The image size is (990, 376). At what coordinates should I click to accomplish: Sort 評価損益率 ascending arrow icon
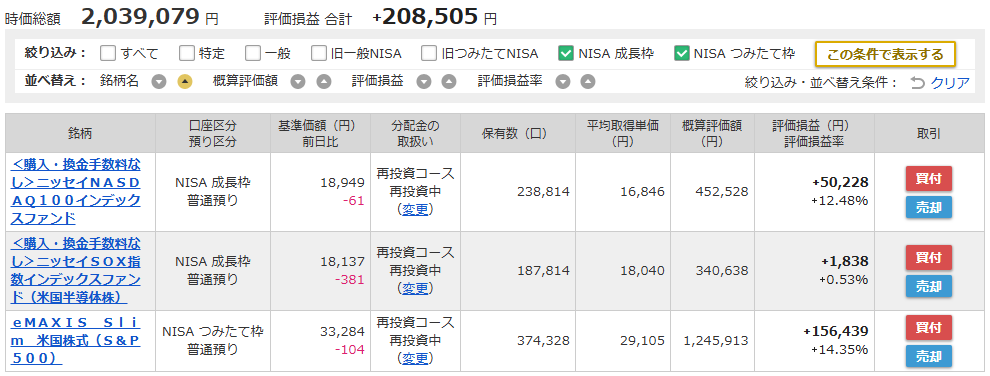tap(588, 81)
